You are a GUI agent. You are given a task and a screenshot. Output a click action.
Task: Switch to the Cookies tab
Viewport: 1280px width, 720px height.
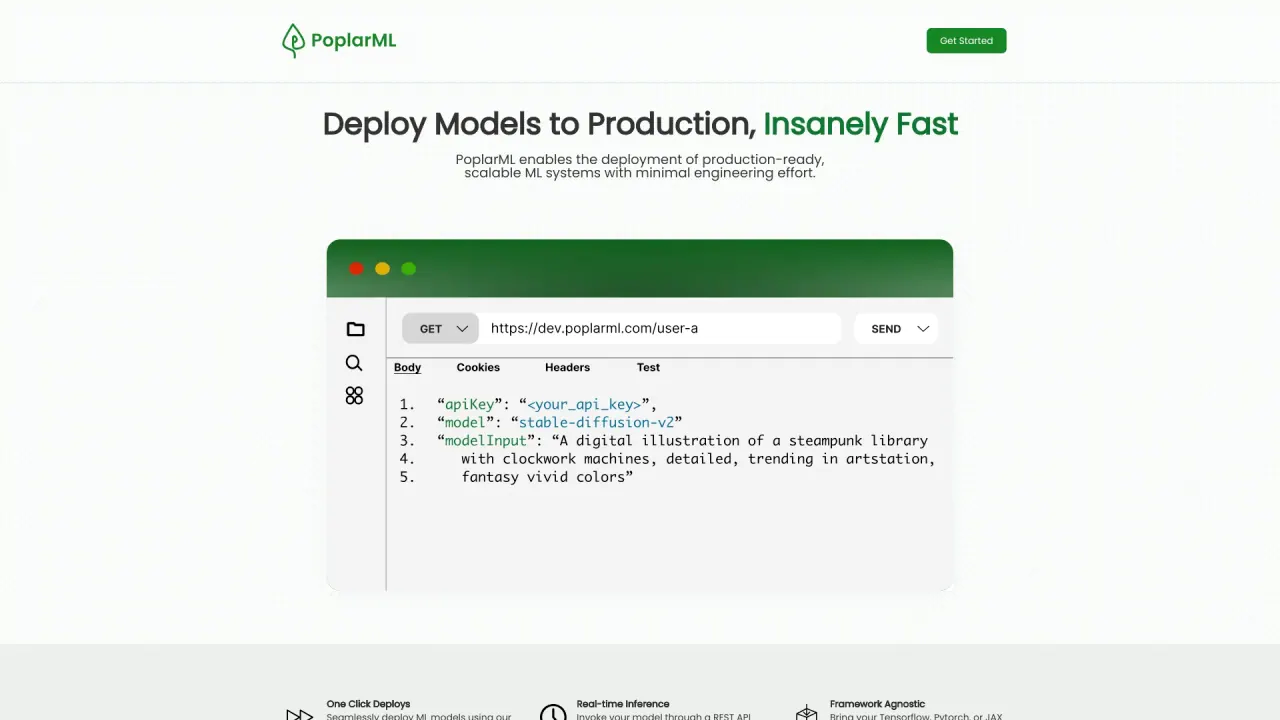[x=478, y=367]
